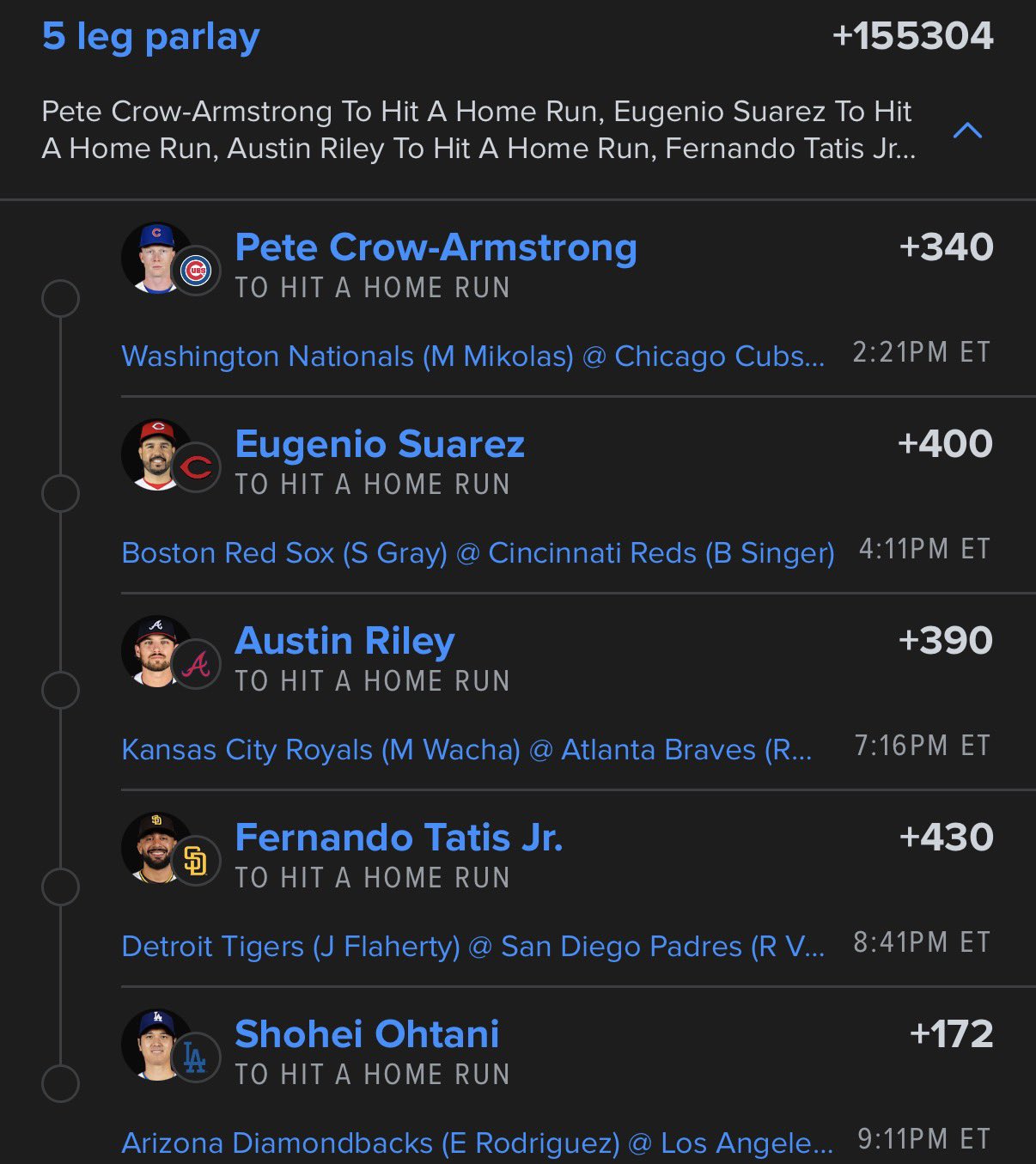Open the 5 leg parlay title

point(151,37)
